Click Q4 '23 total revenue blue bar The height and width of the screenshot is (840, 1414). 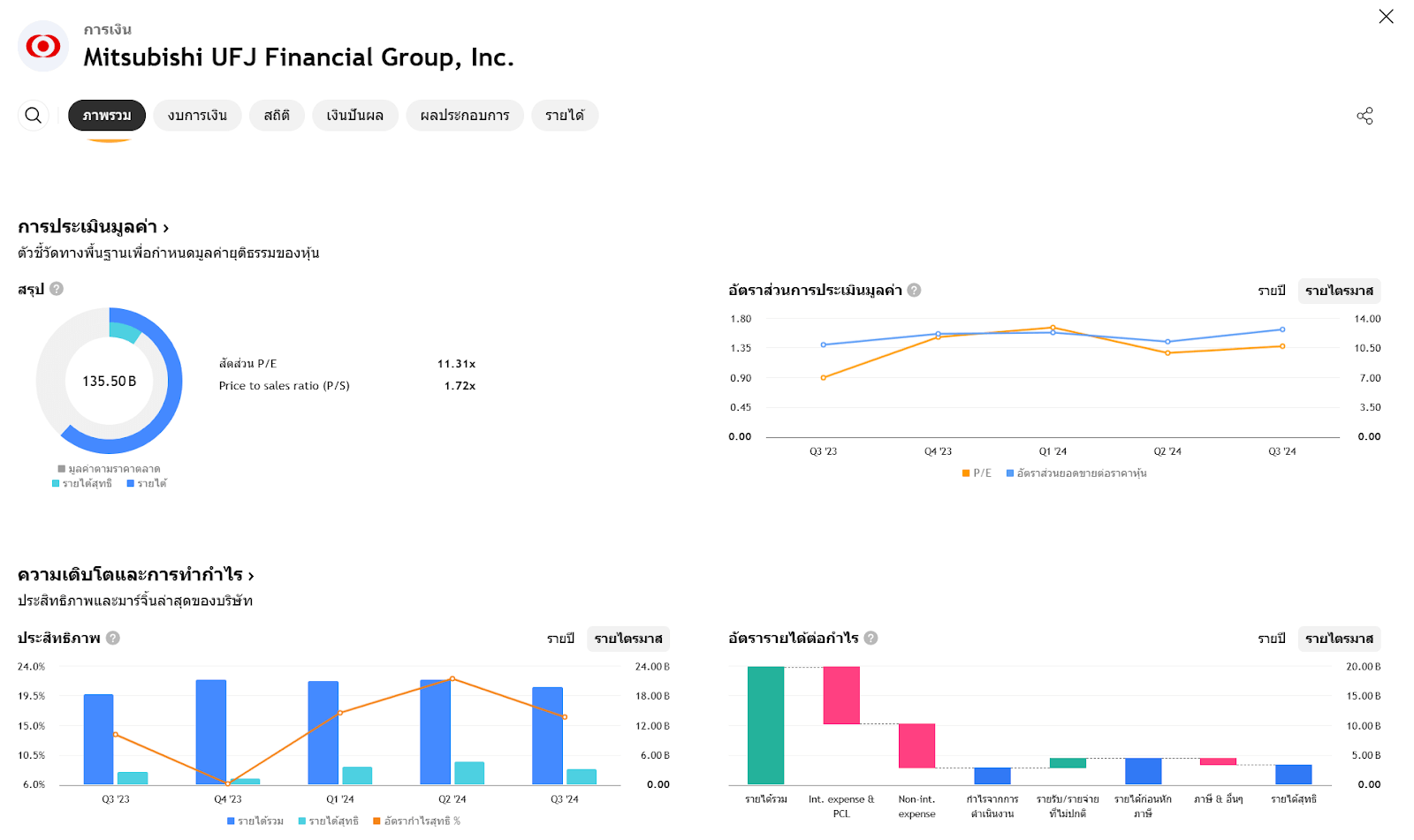[211, 732]
